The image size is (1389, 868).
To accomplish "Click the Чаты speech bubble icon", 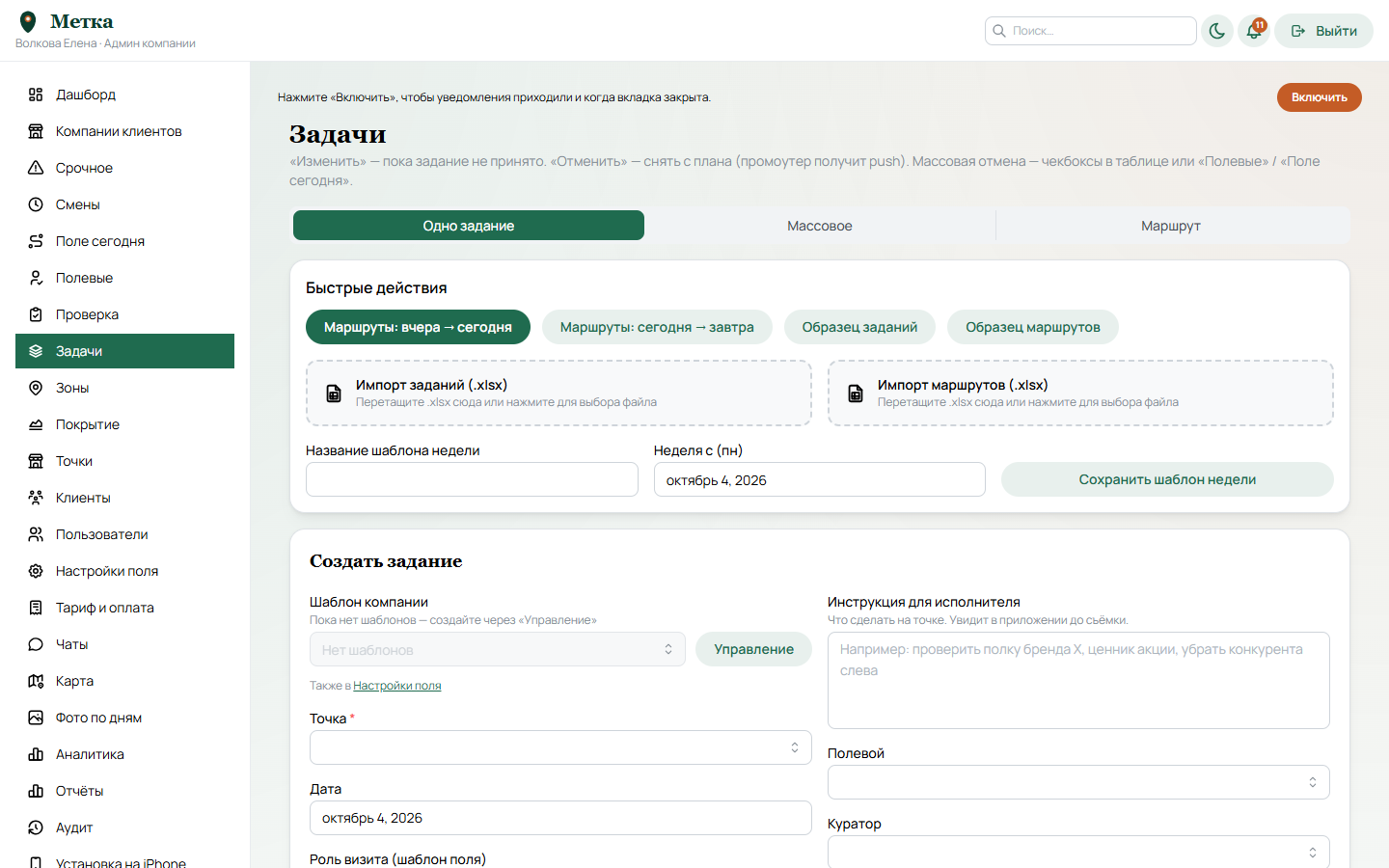I will pos(36,644).
